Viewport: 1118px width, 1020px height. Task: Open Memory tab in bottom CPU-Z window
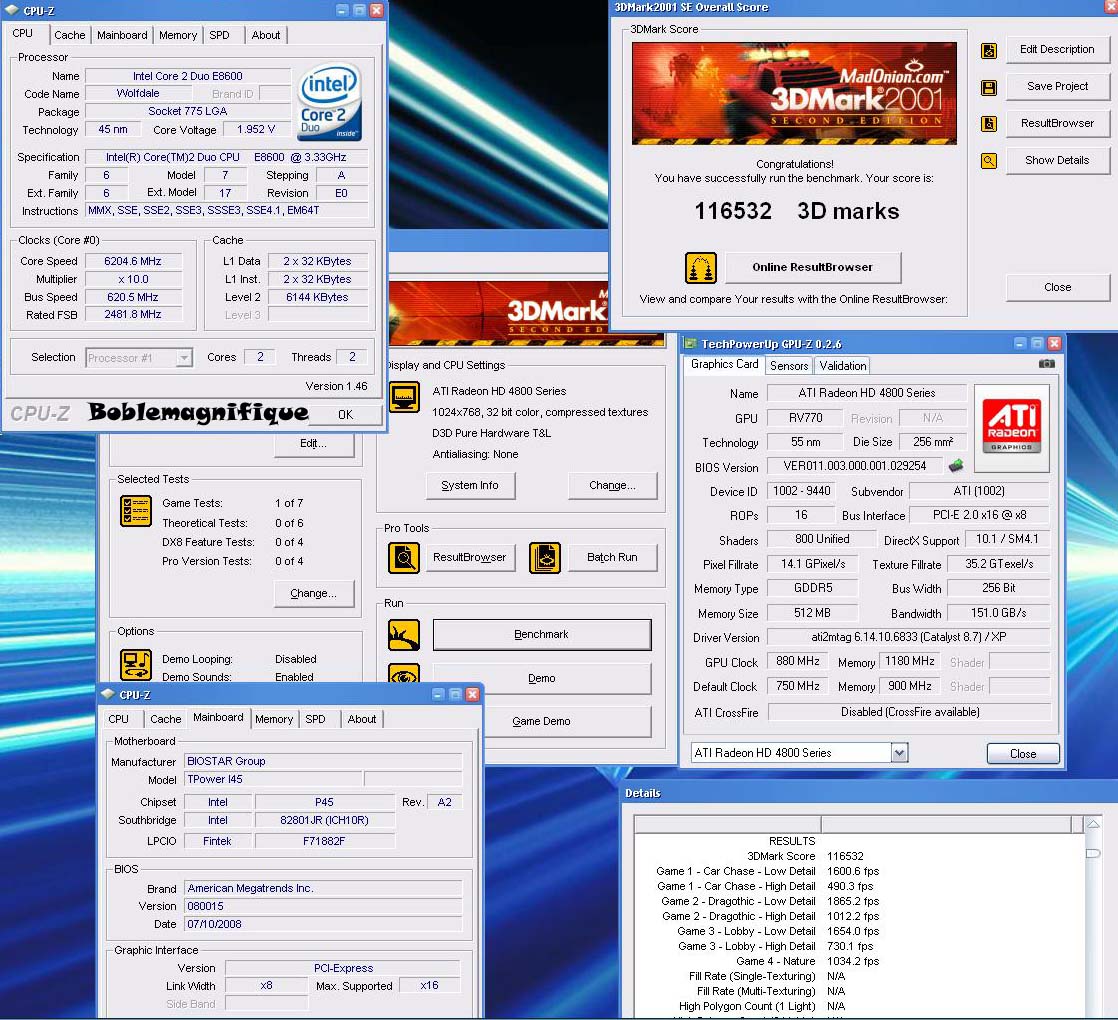point(274,719)
